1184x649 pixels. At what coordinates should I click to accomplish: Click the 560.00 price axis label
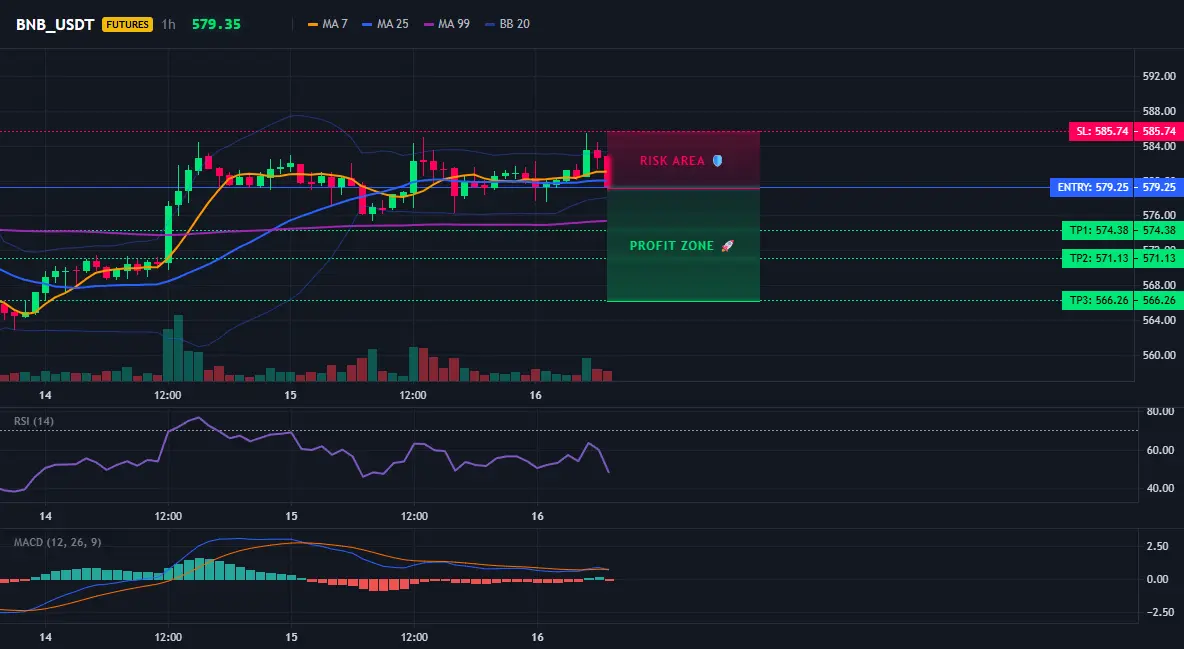(1159, 355)
